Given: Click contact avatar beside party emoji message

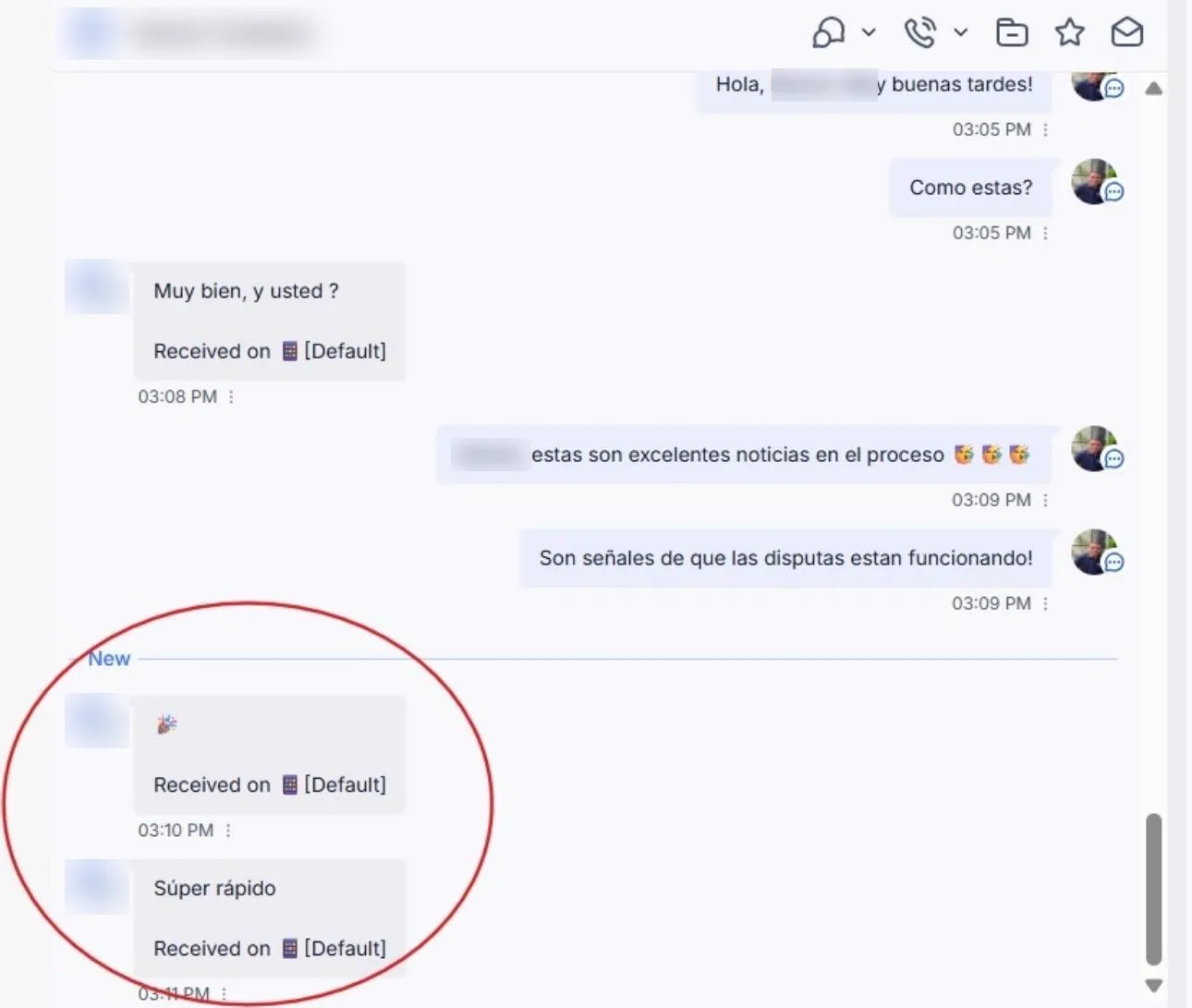Looking at the screenshot, I should (x=96, y=722).
